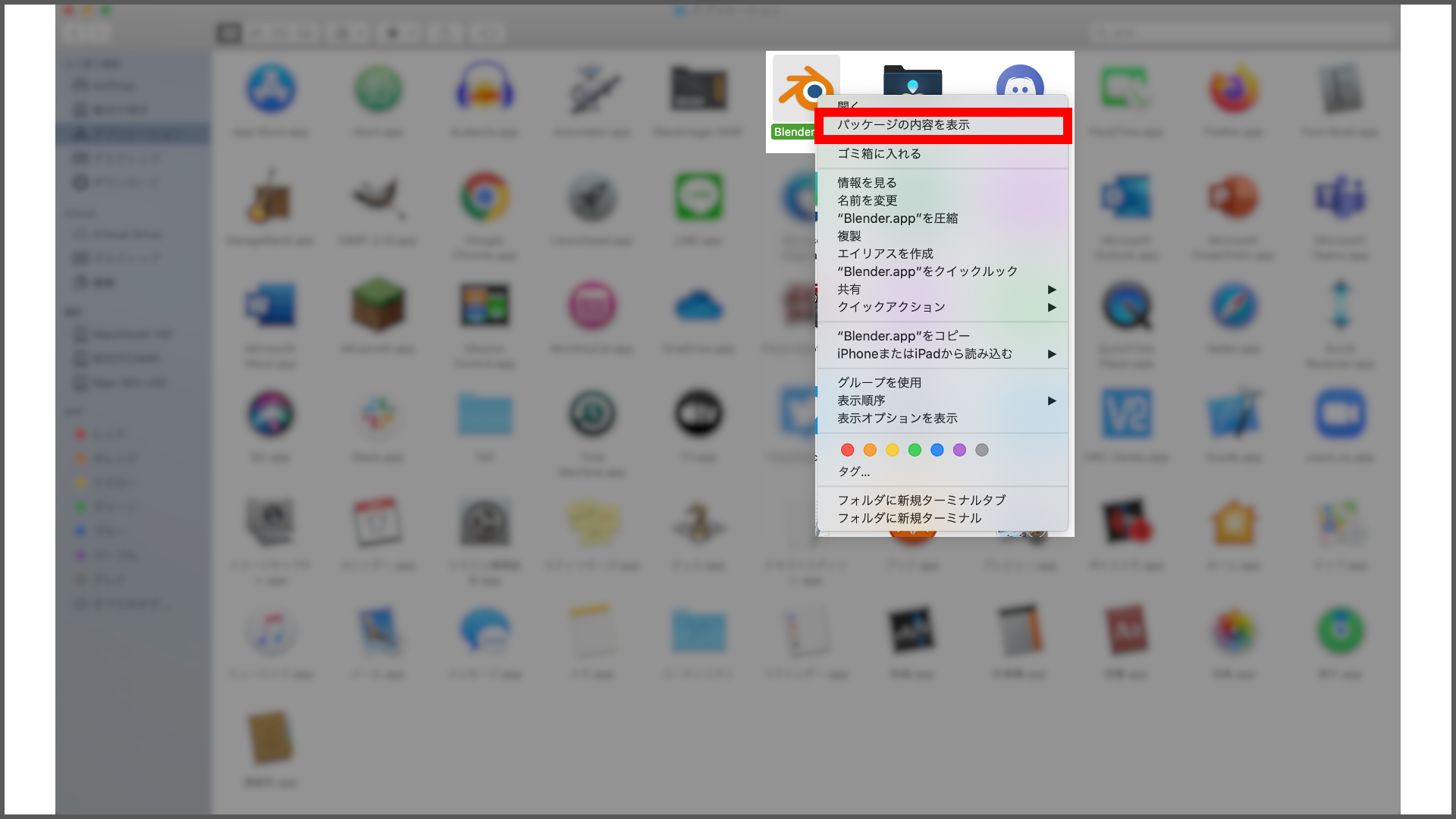Select the Microsoft Word app icon

point(271,306)
